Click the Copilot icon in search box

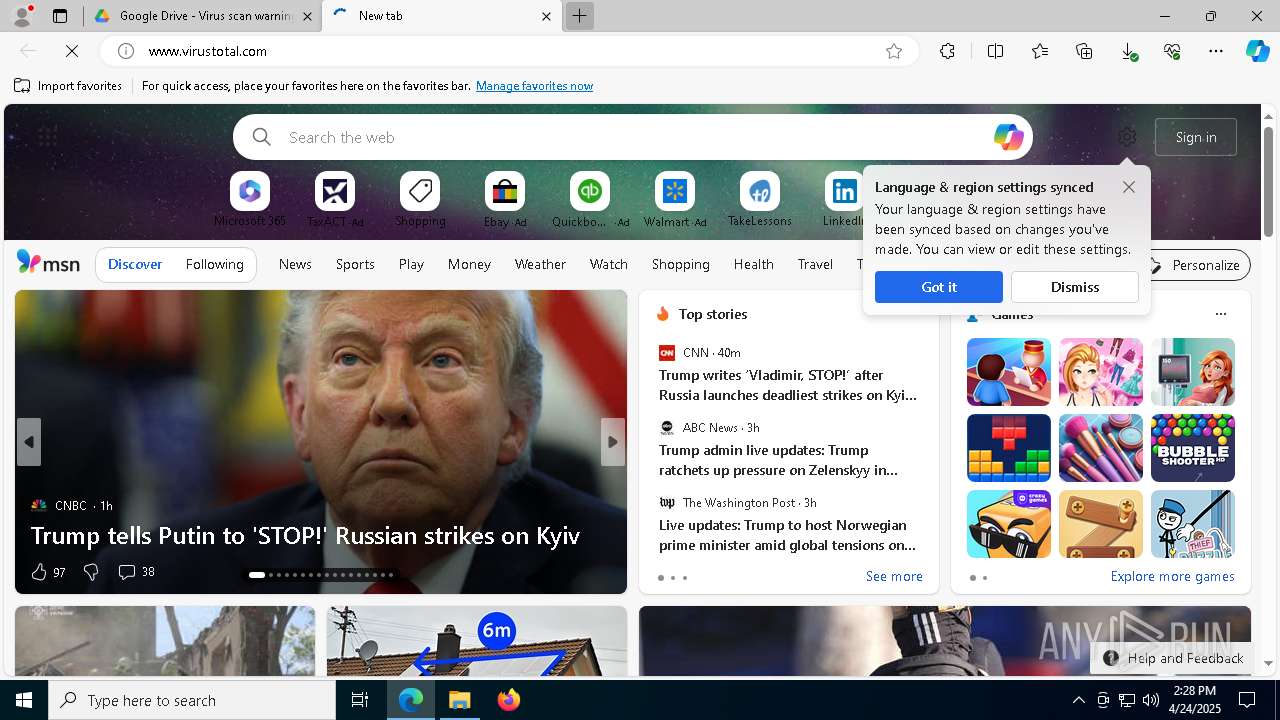pyautogui.click(x=1008, y=137)
